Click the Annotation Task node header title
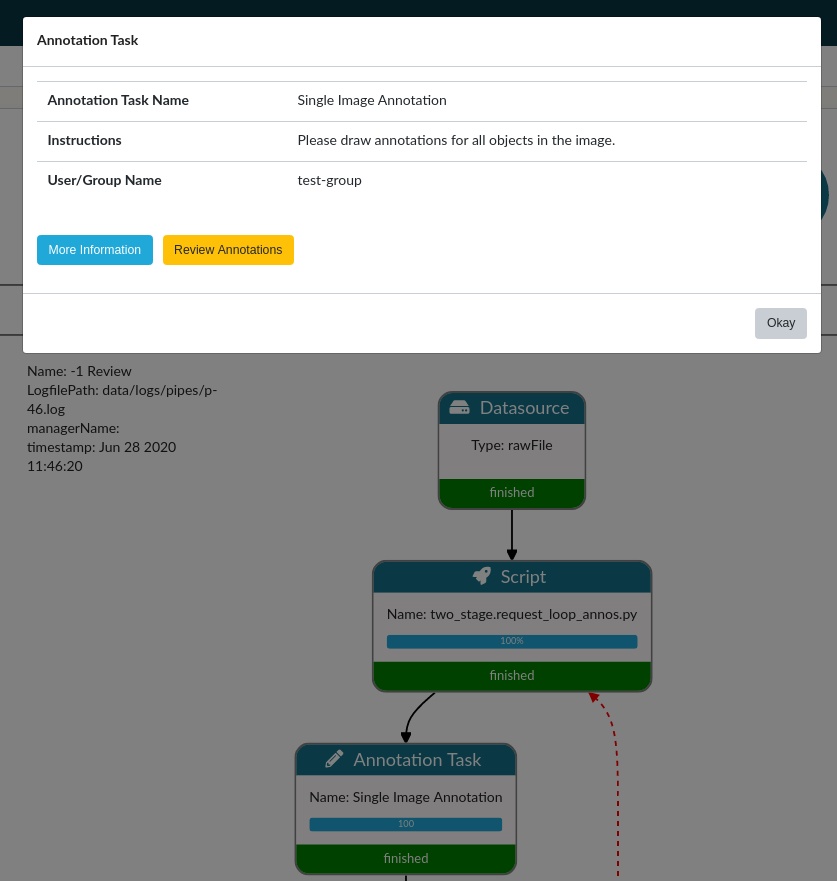837x881 pixels. 417,760
